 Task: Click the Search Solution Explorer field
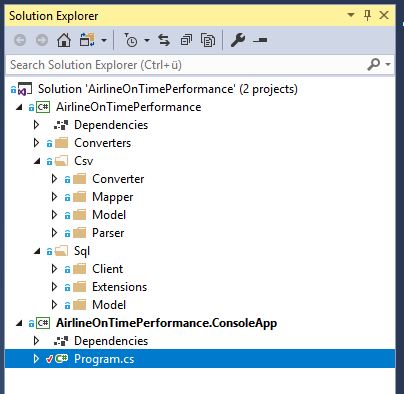(187, 64)
